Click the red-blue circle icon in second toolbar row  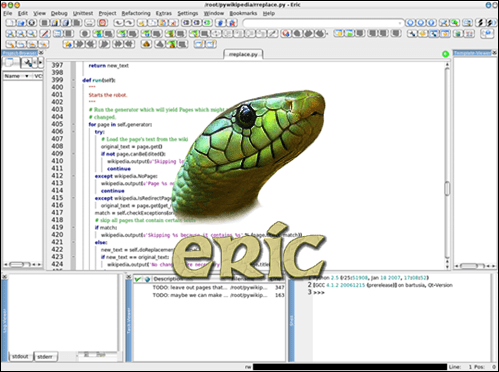coord(285,34)
